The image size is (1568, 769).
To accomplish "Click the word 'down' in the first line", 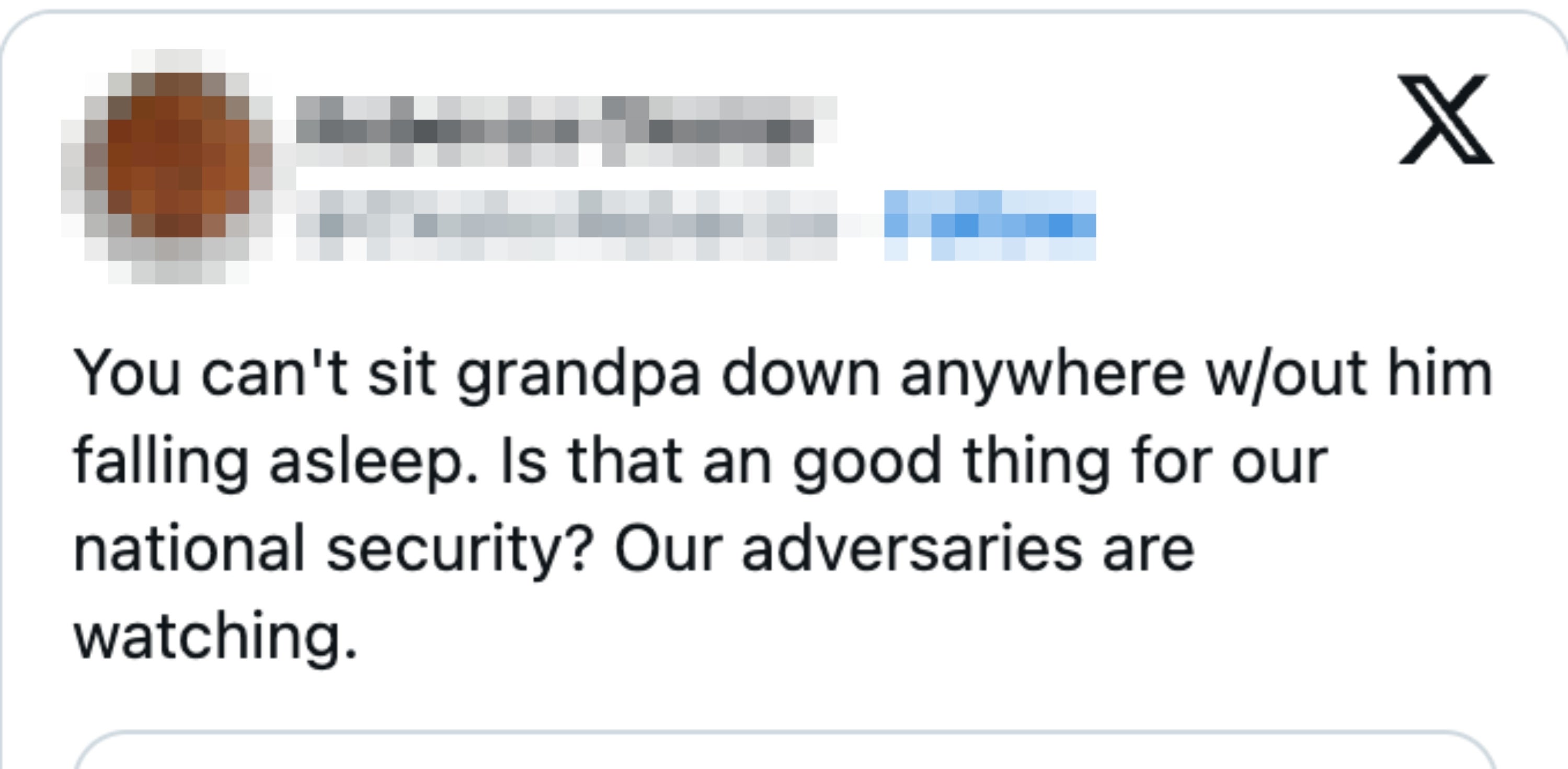I will pyautogui.click(x=800, y=372).
